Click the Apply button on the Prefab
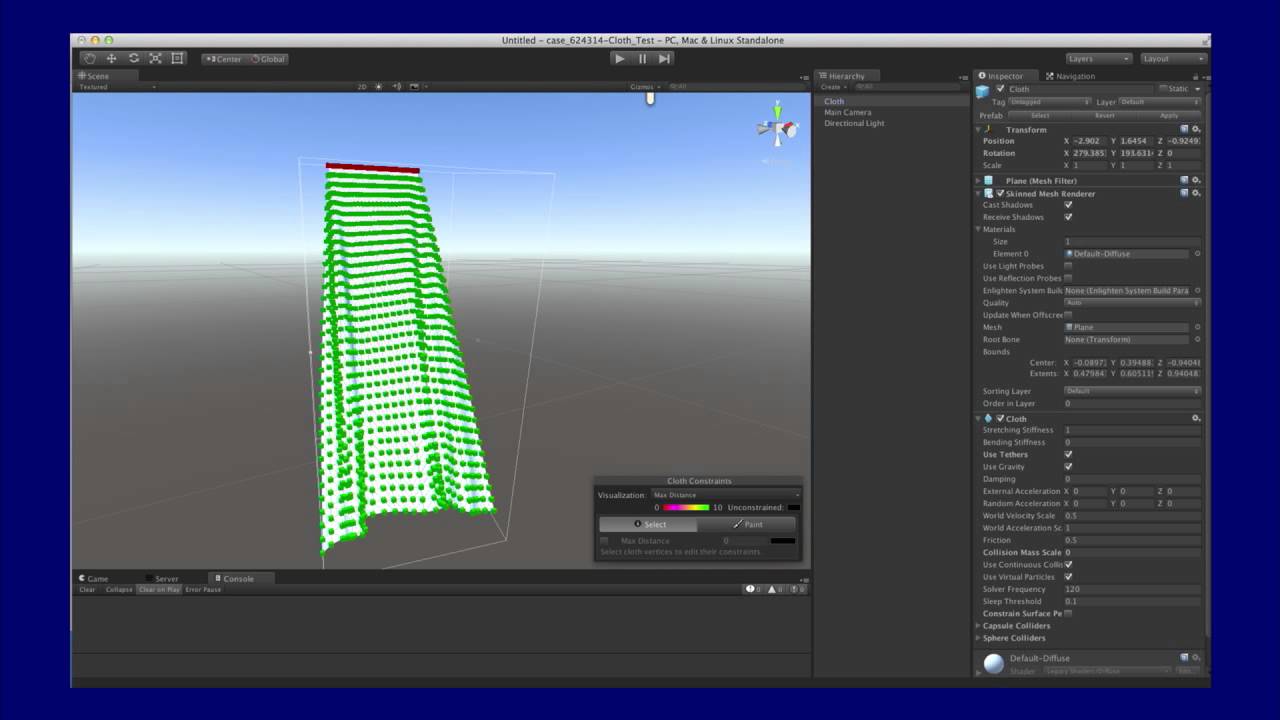The image size is (1280, 720). [1168, 115]
